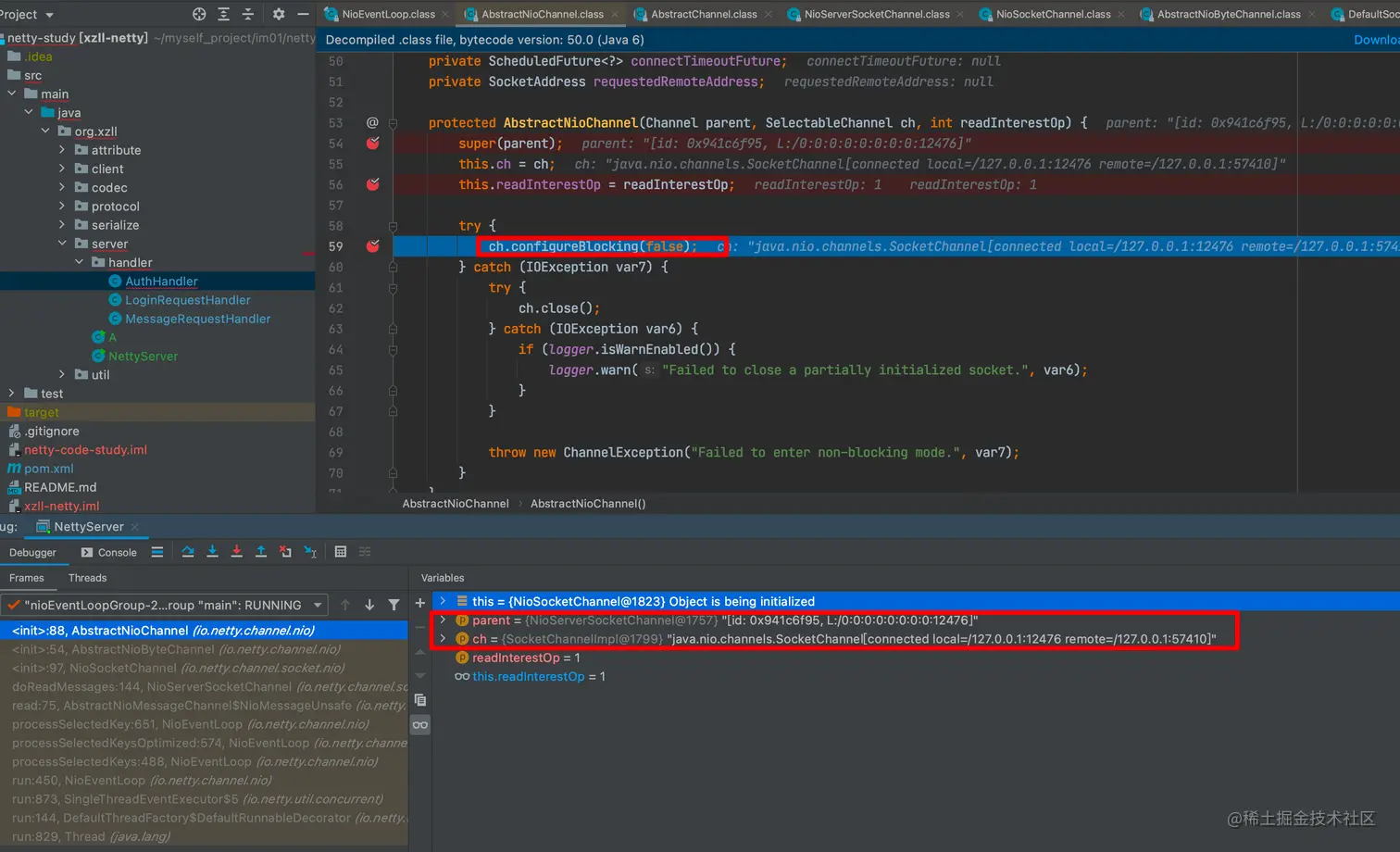
Task: Collapse the handler package
Action: click(x=79, y=262)
